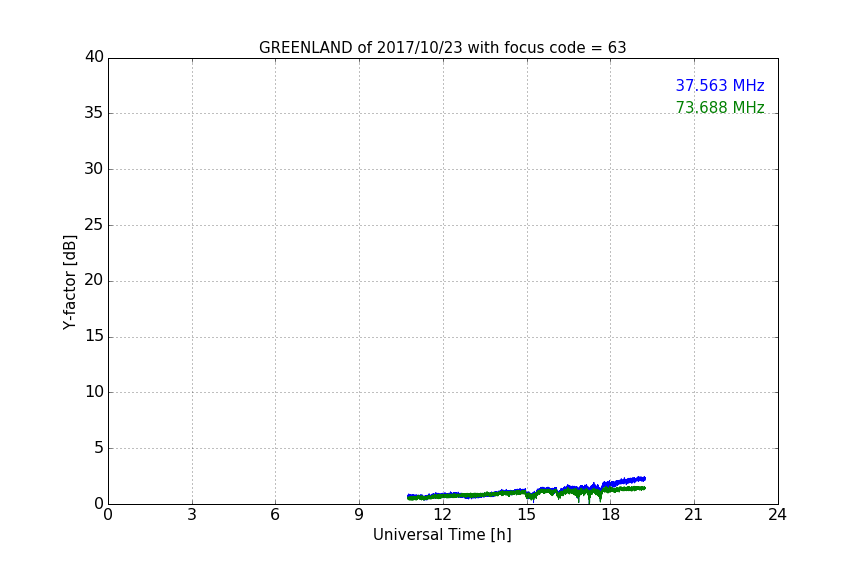Image resolution: width=864 pixels, height=576 pixels.
Task: Click the 'Universal Time [h]' axis label
Action: point(442,535)
